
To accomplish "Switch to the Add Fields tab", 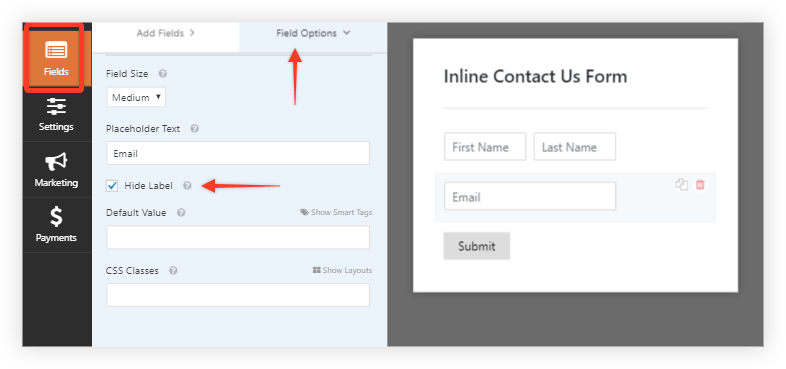I will point(165,34).
